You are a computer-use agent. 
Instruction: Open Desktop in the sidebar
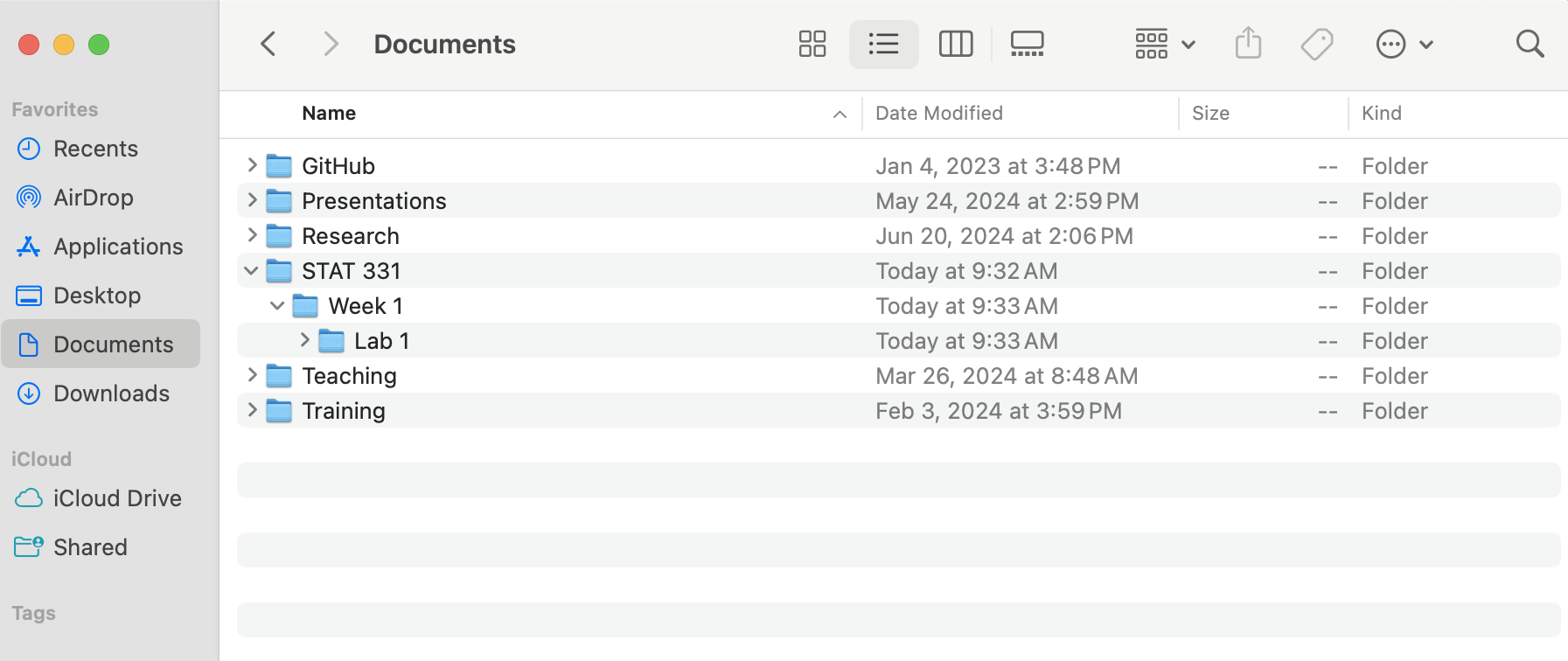click(x=101, y=296)
